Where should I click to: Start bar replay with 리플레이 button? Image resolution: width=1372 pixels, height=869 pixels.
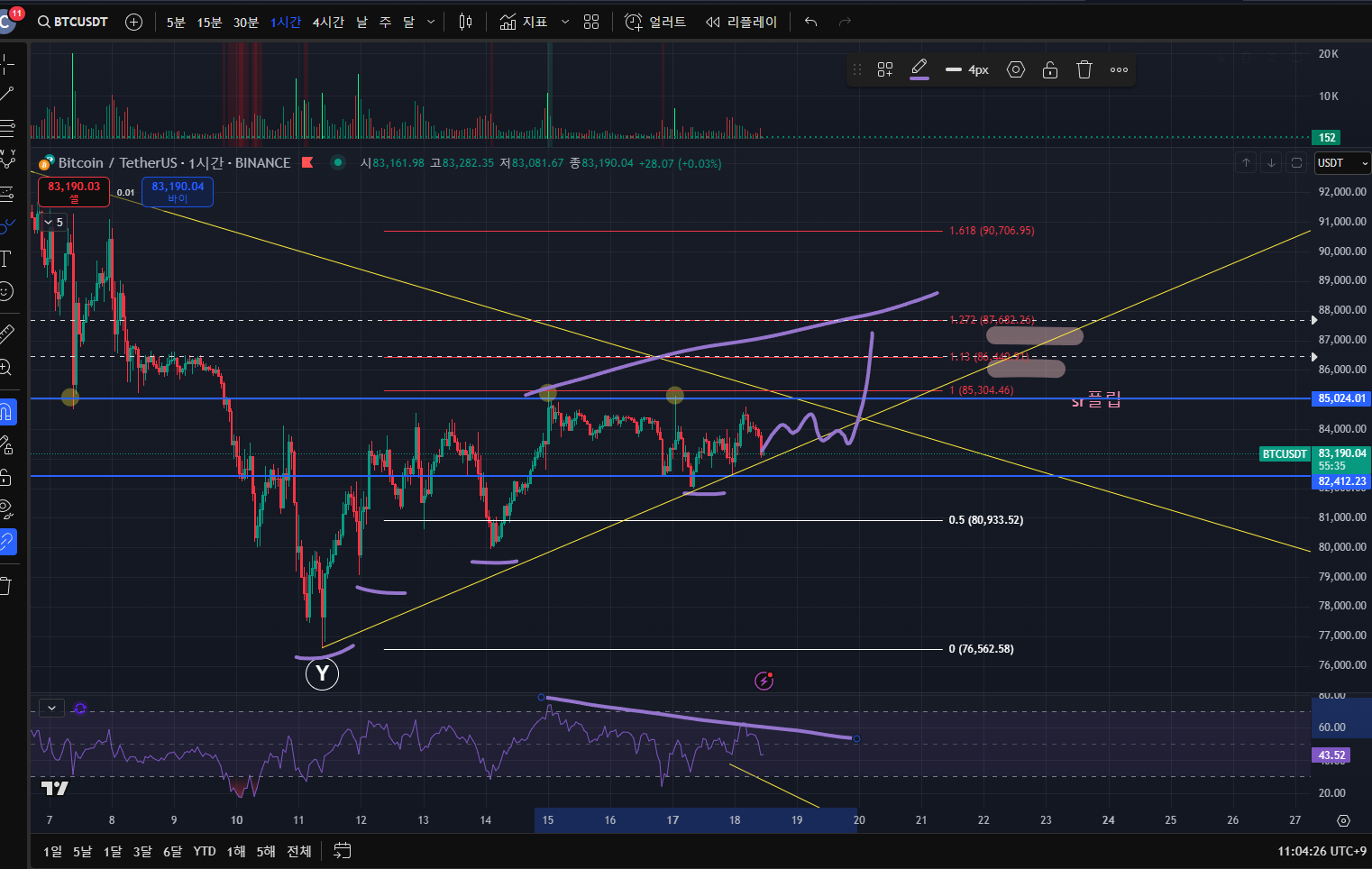point(741,22)
